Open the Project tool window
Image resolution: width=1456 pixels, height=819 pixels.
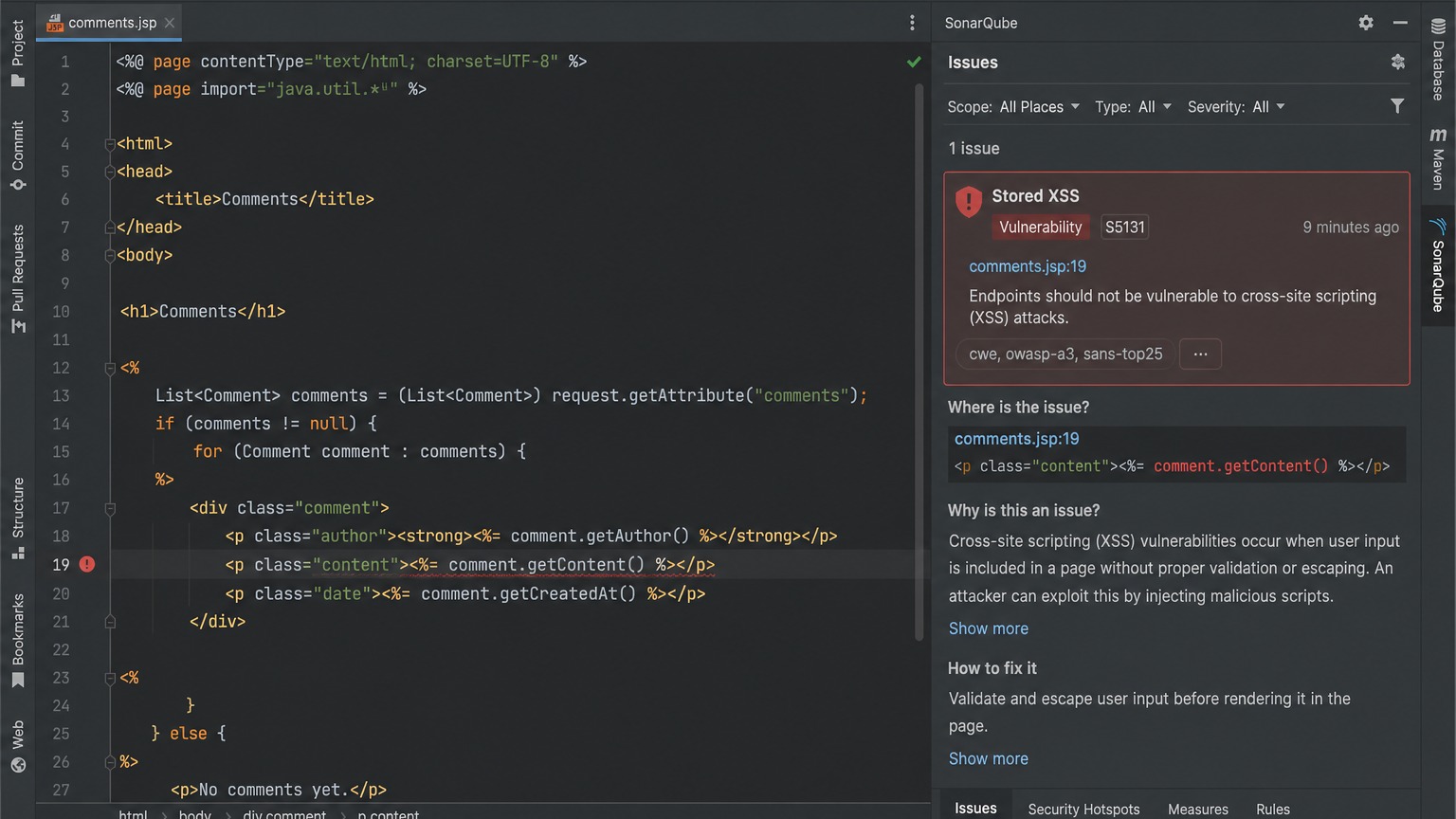pyautogui.click(x=17, y=53)
